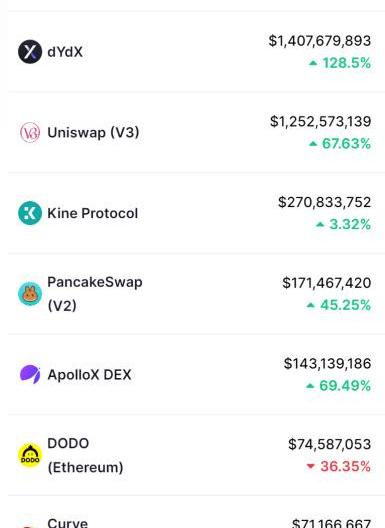Screen dimensions: 385x528
Task: Open the DODO yellow logo icon
Action: pos(30,455)
